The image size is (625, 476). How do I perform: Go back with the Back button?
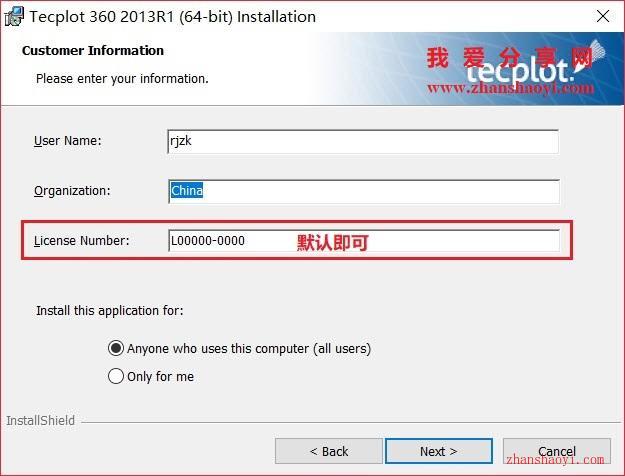tap(328, 451)
